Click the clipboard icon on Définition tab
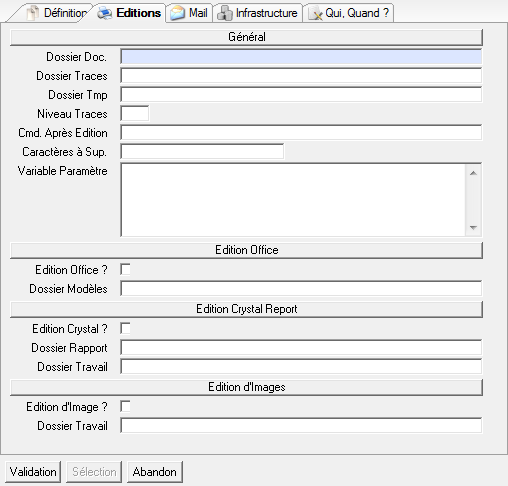 [33, 13]
